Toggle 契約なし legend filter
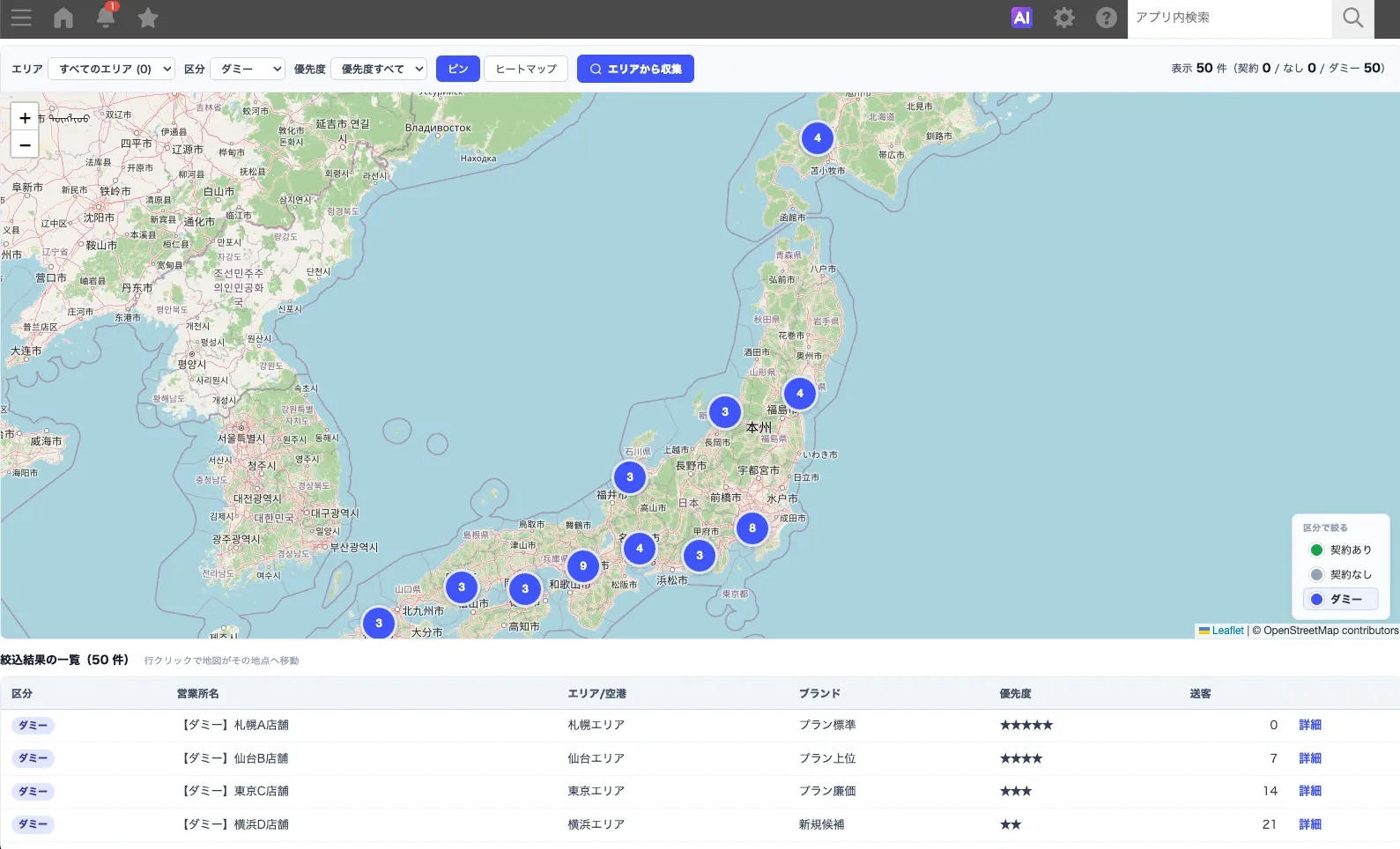The image size is (1400, 849). 1340,574
